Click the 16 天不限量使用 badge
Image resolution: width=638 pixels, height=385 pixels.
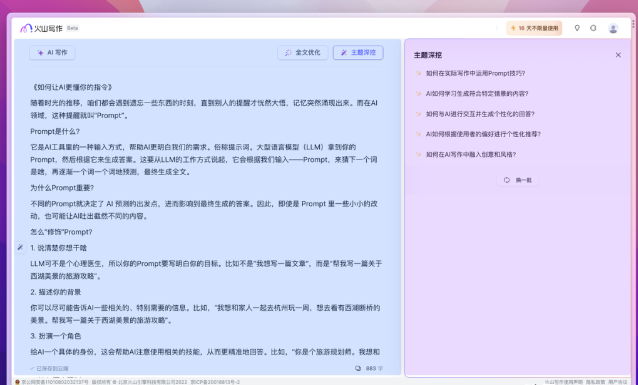pos(534,28)
